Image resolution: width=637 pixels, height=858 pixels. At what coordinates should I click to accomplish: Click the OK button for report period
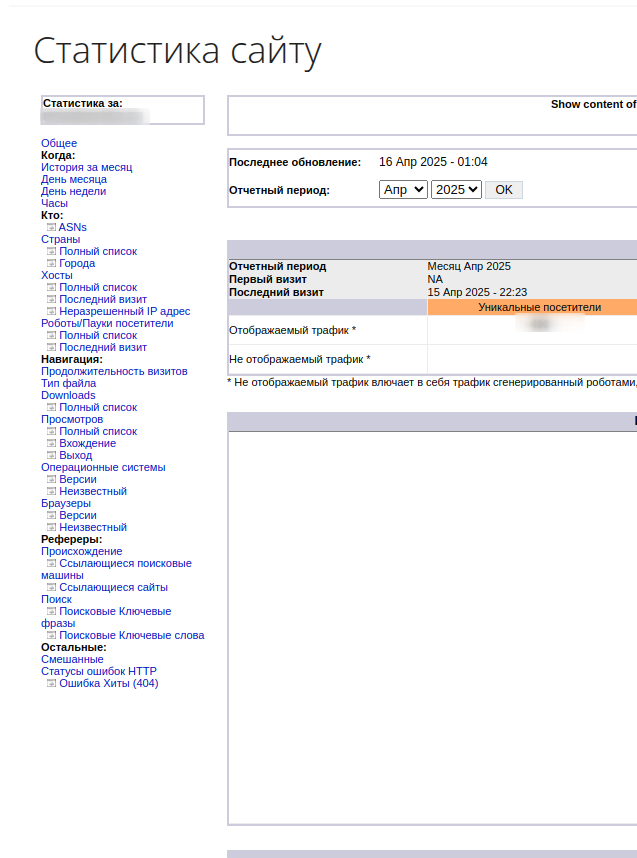point(504,190)
